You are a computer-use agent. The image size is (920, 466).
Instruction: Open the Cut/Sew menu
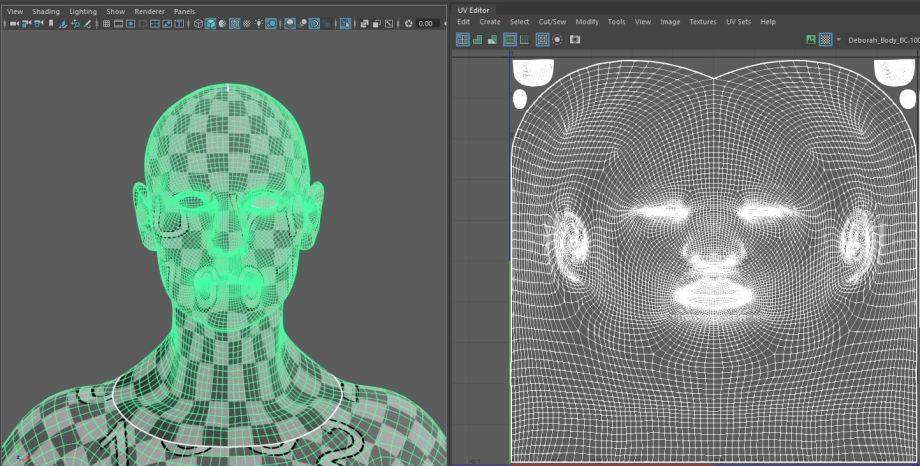click(552, 21)
